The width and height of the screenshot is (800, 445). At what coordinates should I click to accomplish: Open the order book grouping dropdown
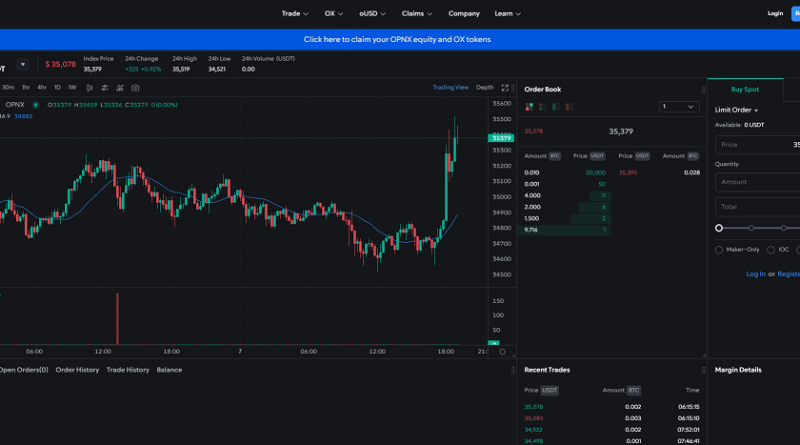(679, 107)
